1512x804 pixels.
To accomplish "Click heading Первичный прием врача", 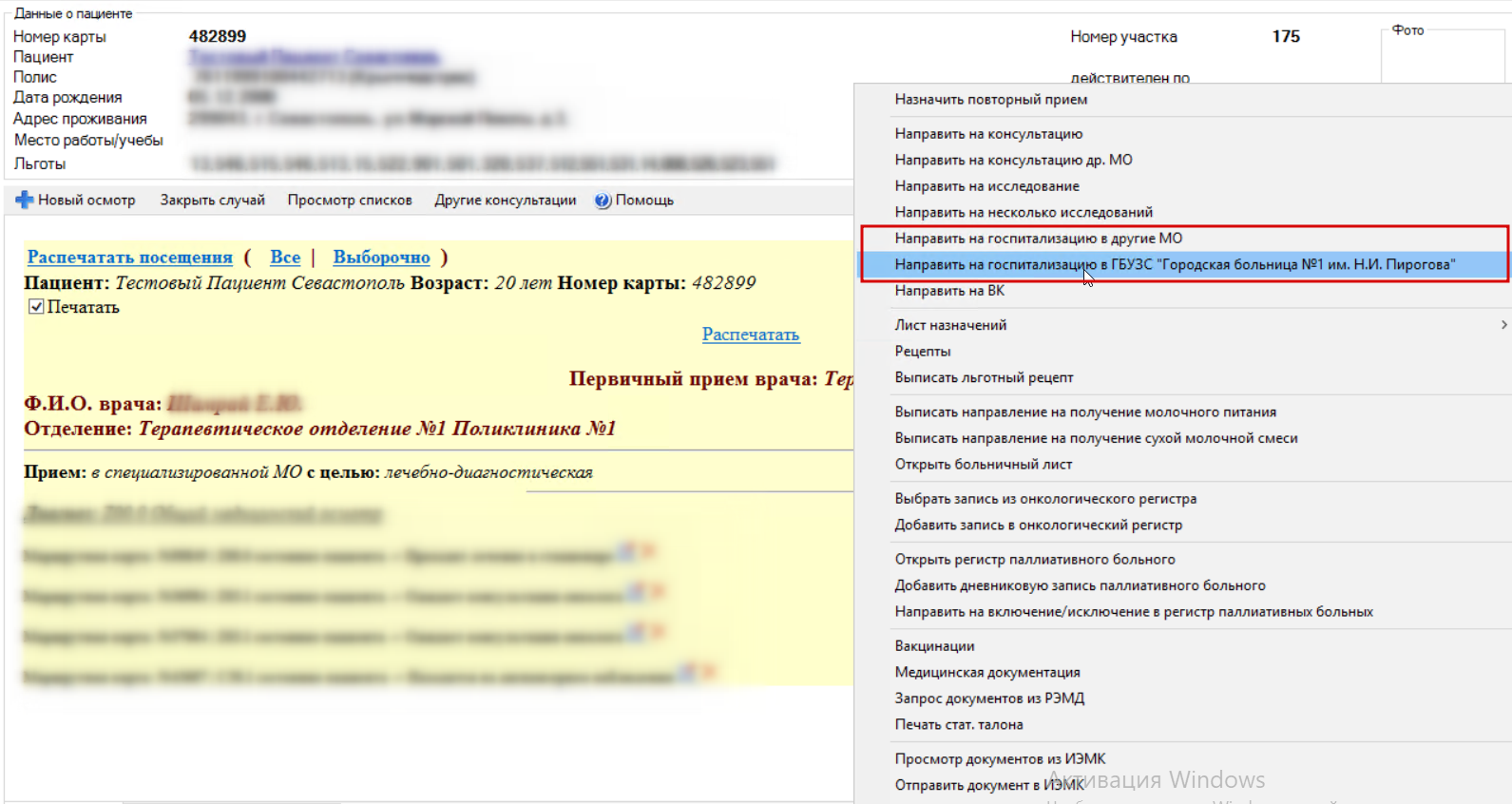I will pyautogui.click(x=693, y=379).
